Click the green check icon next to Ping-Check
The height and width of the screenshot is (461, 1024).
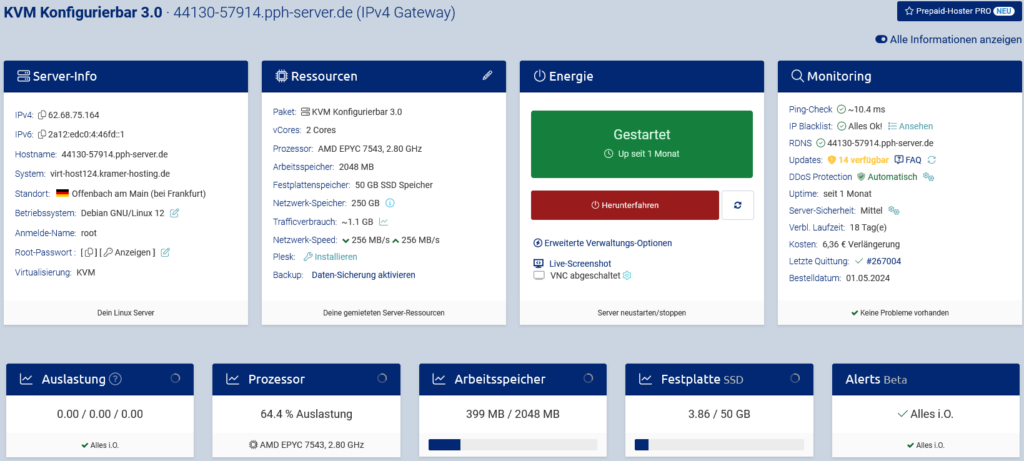[x=841, y=109]
